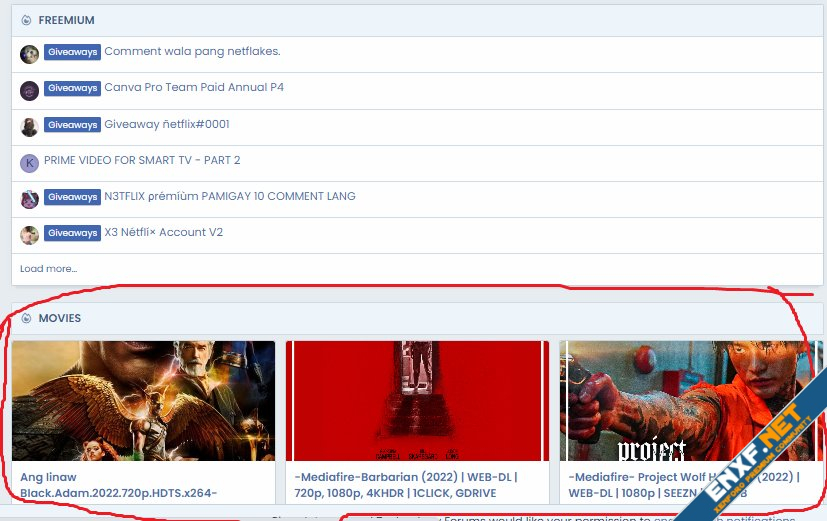Viewport: 827px width, 521px height.
Task: Open avatar beside N3TFLIX PAMIGAY thread
Action: click(x=30, y=198)
